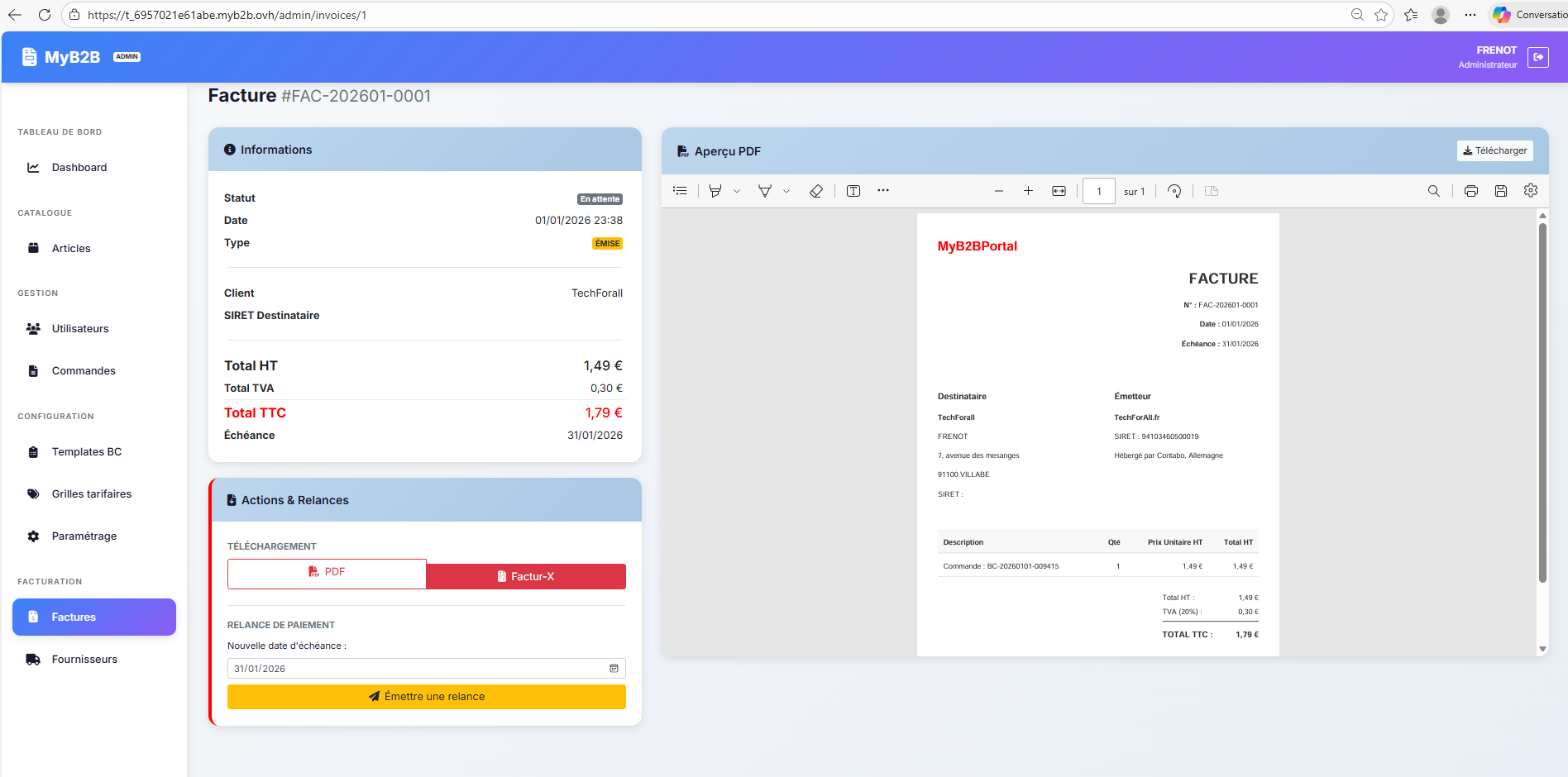The width and height of the screenshot is (1568, 777).
Task: Search inside the PDF preview
Action: coord(1433,191)
